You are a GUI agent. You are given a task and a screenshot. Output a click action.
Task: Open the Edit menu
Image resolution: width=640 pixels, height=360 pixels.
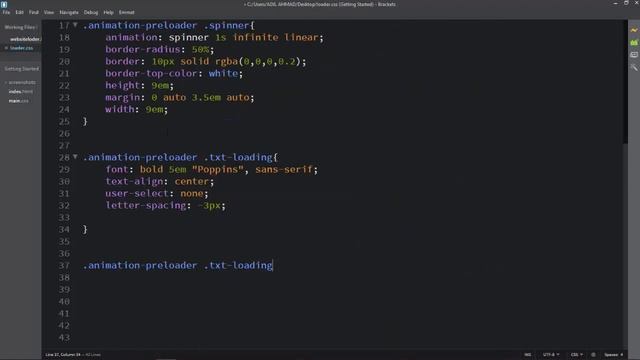click(x=19, y=12)
